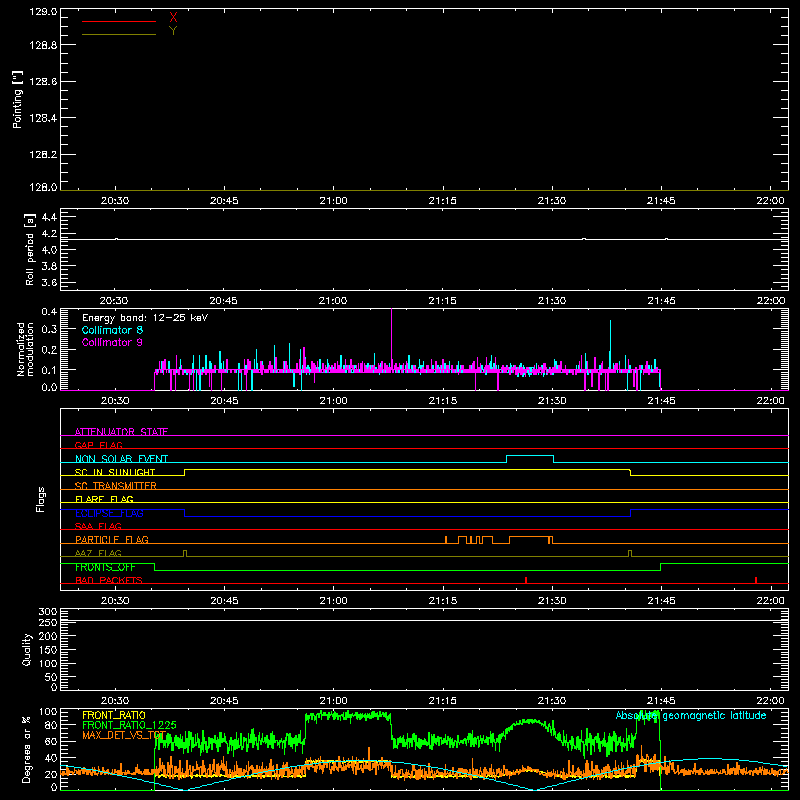Click the 0.2 tick on modulation axis

click(x=49, y=350)
